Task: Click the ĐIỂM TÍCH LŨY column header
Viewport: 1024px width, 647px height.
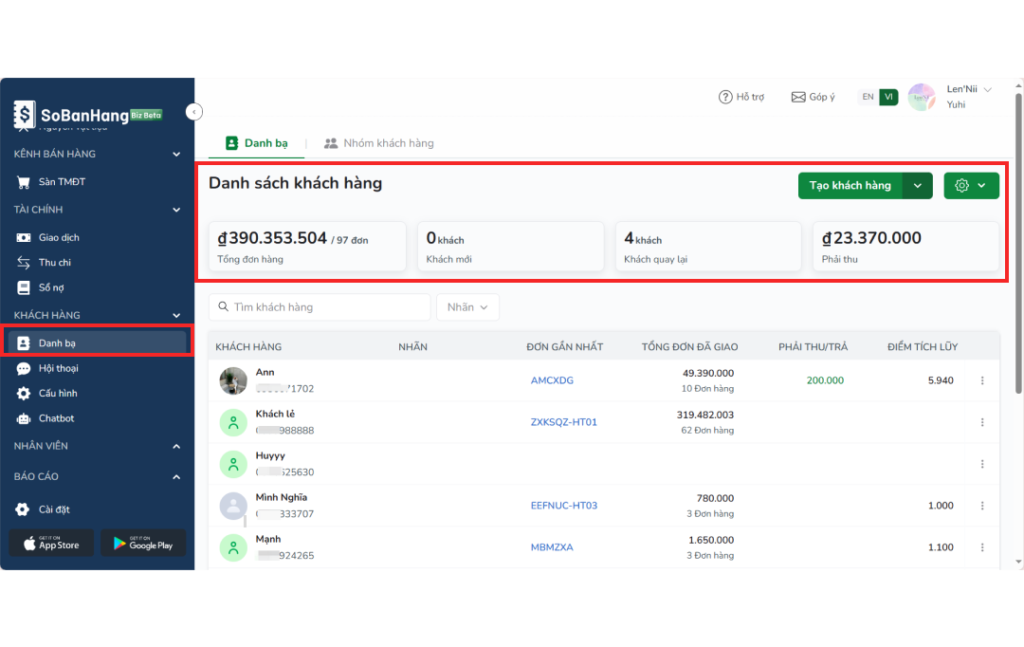Action: point(922,347)
